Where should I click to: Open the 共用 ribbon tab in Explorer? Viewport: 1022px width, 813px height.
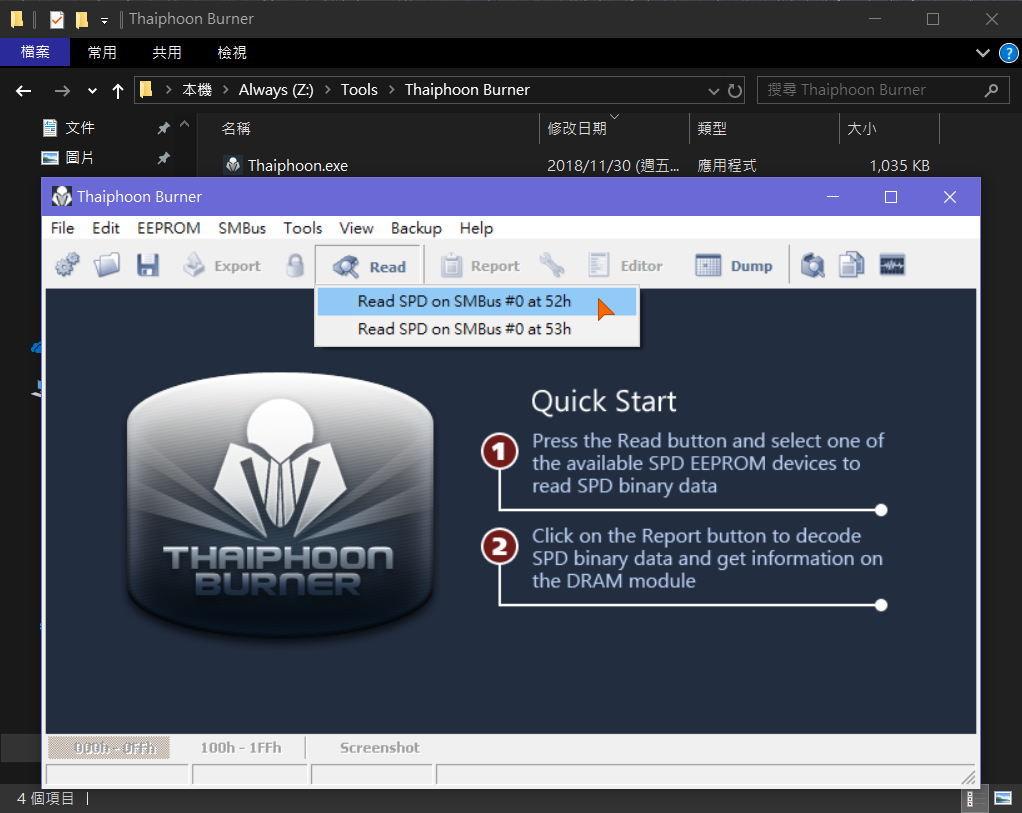[167, 52]
